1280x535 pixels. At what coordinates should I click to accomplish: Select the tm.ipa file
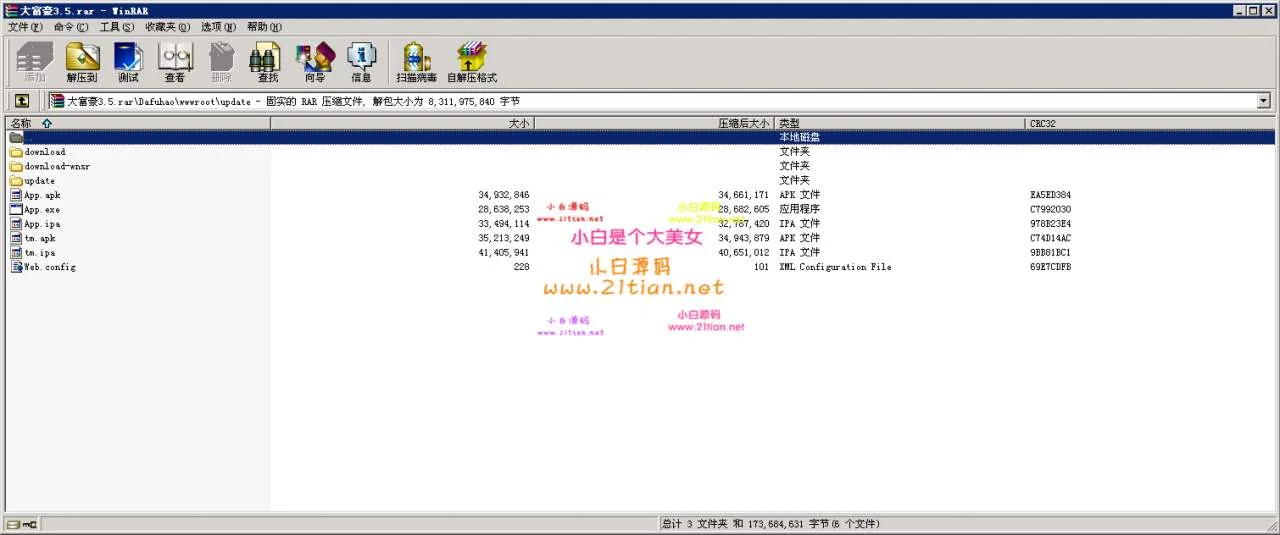click(40, 253)
